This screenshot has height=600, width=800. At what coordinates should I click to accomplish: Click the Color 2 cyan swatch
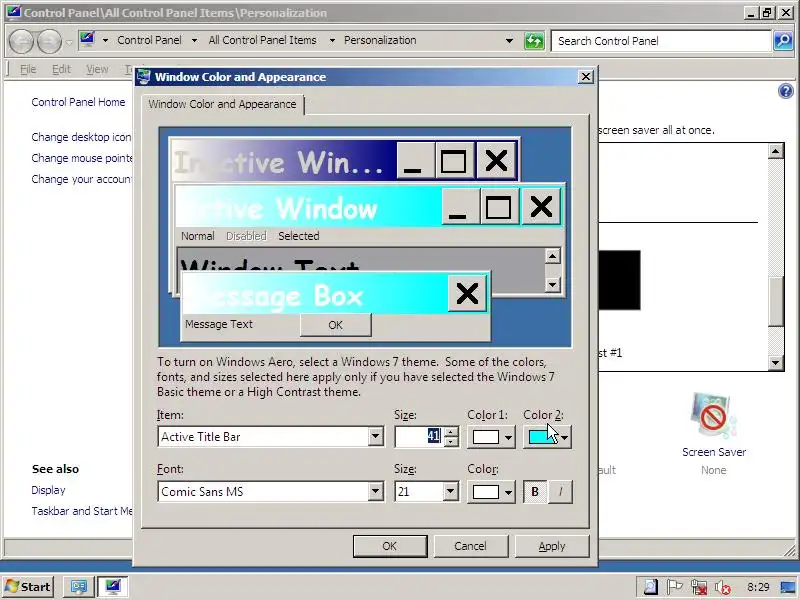click(541, 437)
